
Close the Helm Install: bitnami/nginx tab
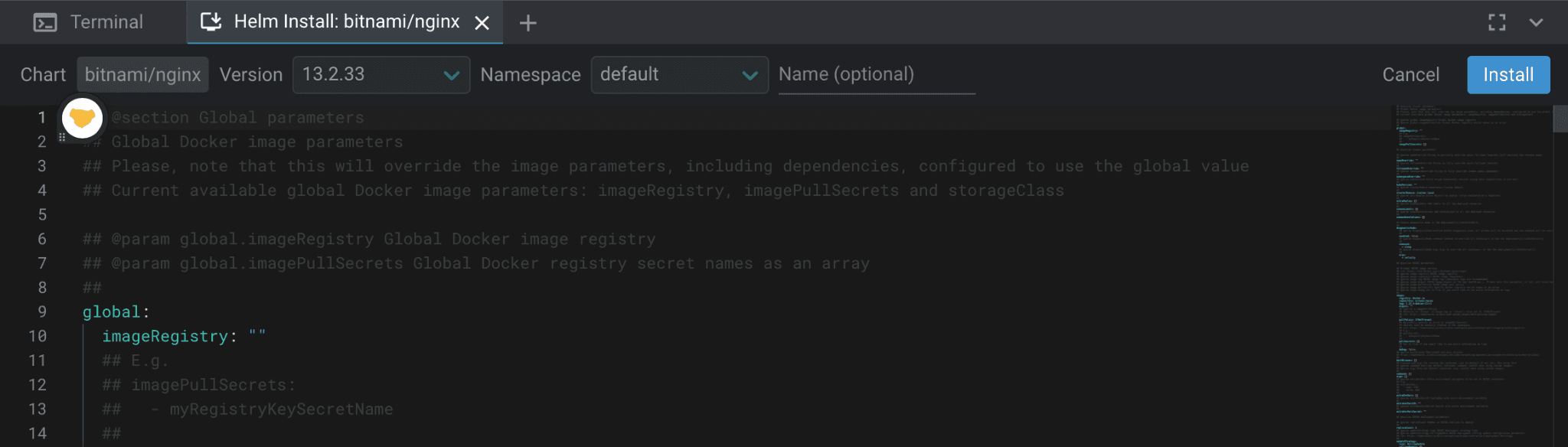coord(482,23)
